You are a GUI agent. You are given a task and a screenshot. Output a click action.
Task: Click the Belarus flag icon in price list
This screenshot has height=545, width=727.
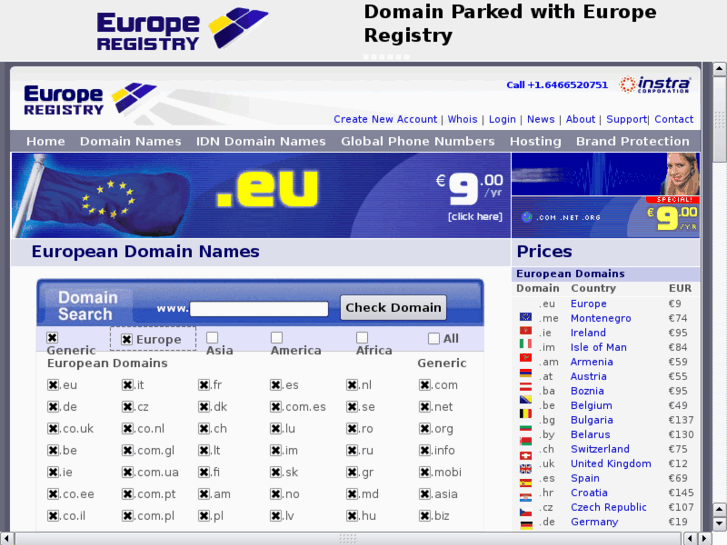(525, 441)
